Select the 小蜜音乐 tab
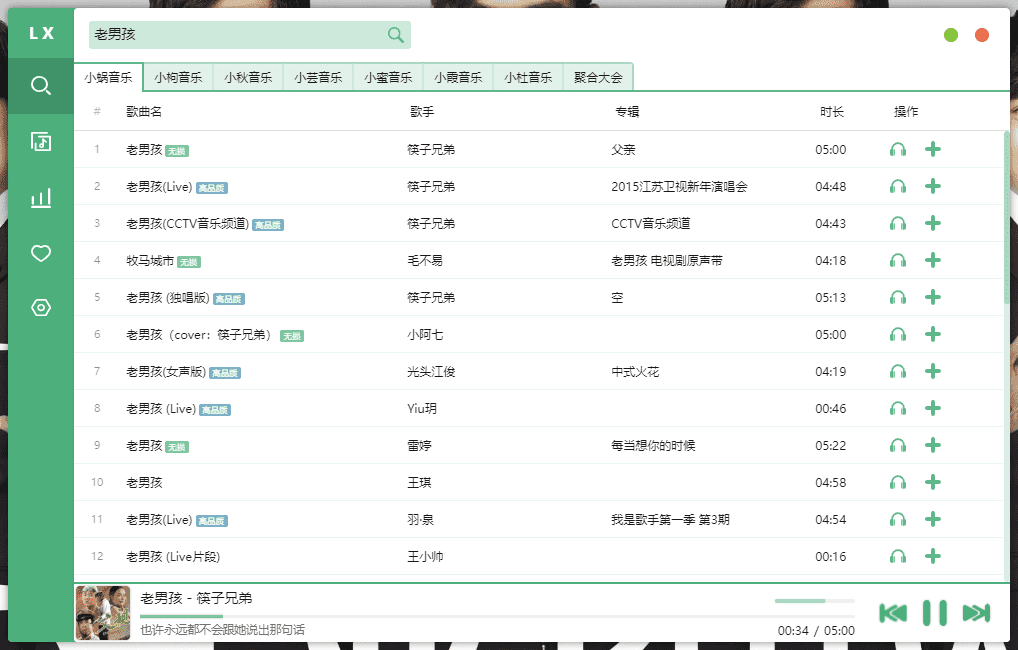The image size is (1018, 650). coord(387,75)
